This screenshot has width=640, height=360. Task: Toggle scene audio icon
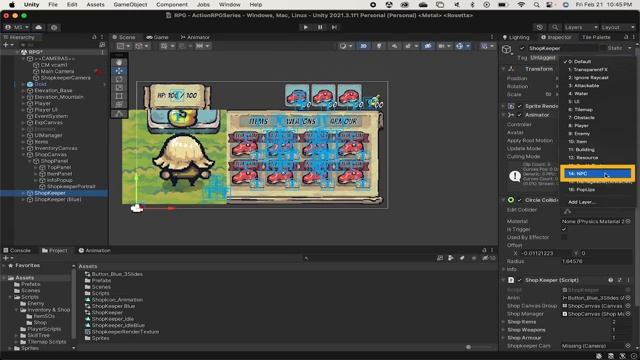(394, 46)
